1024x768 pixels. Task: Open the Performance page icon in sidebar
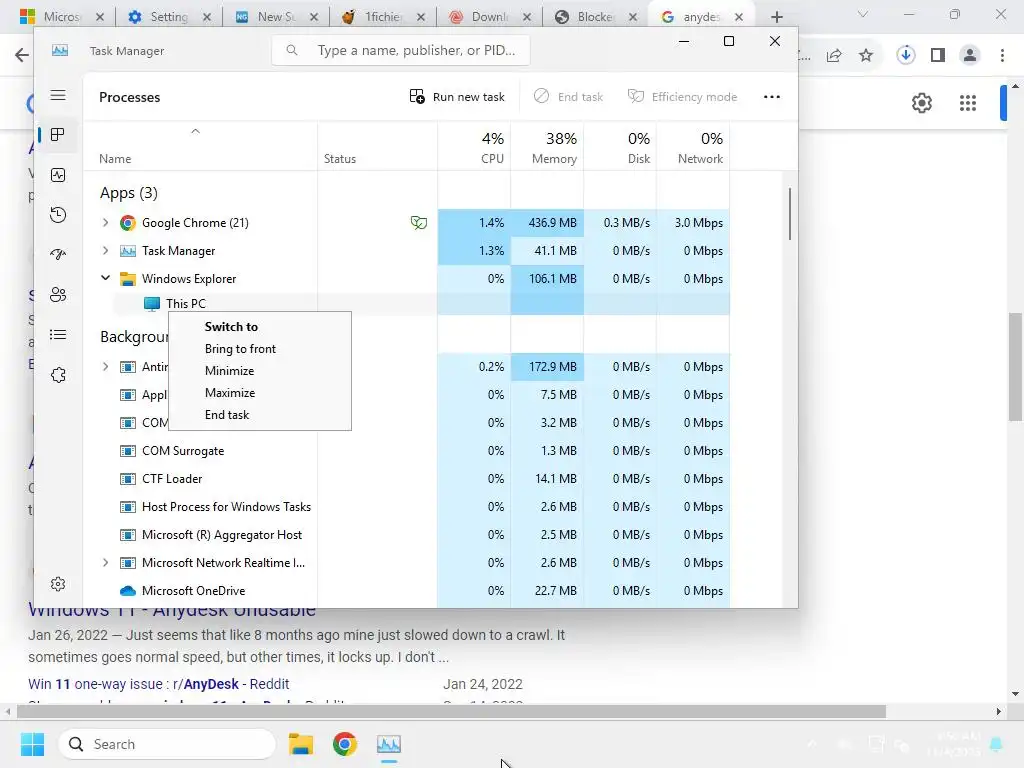(58, 175)
